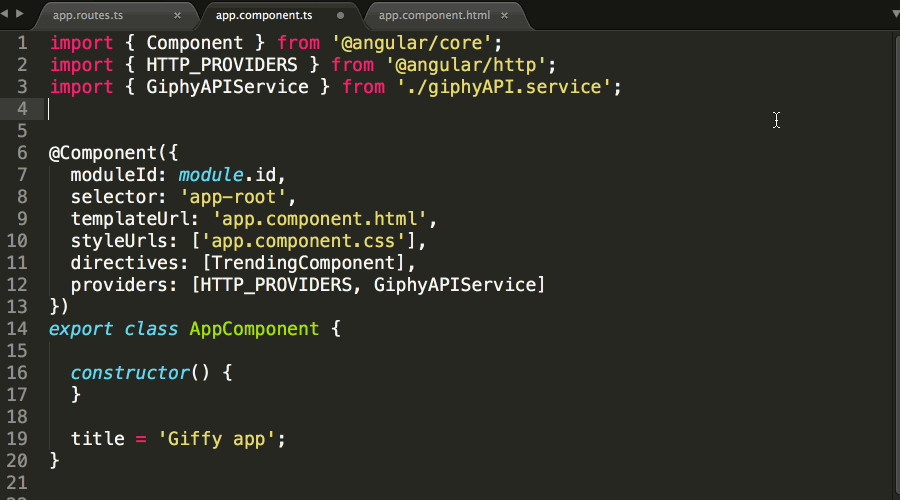Click 'app.component.css' string value

[x=303, y=241]
